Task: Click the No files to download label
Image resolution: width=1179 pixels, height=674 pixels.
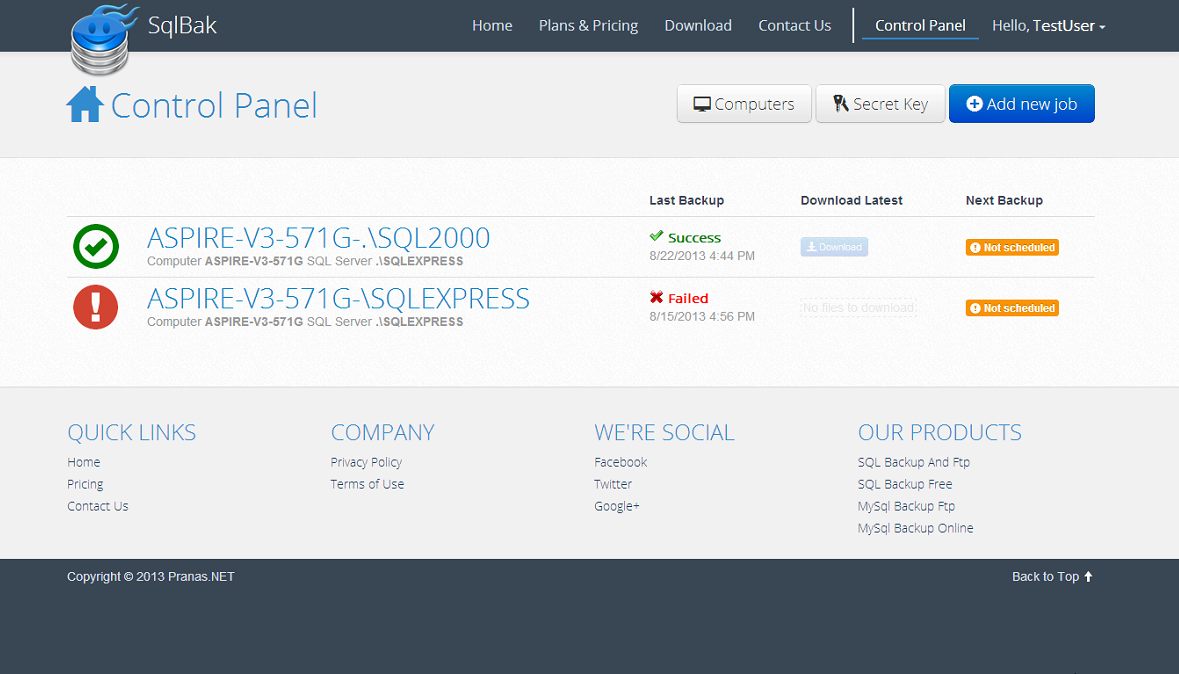Action: 859,308
